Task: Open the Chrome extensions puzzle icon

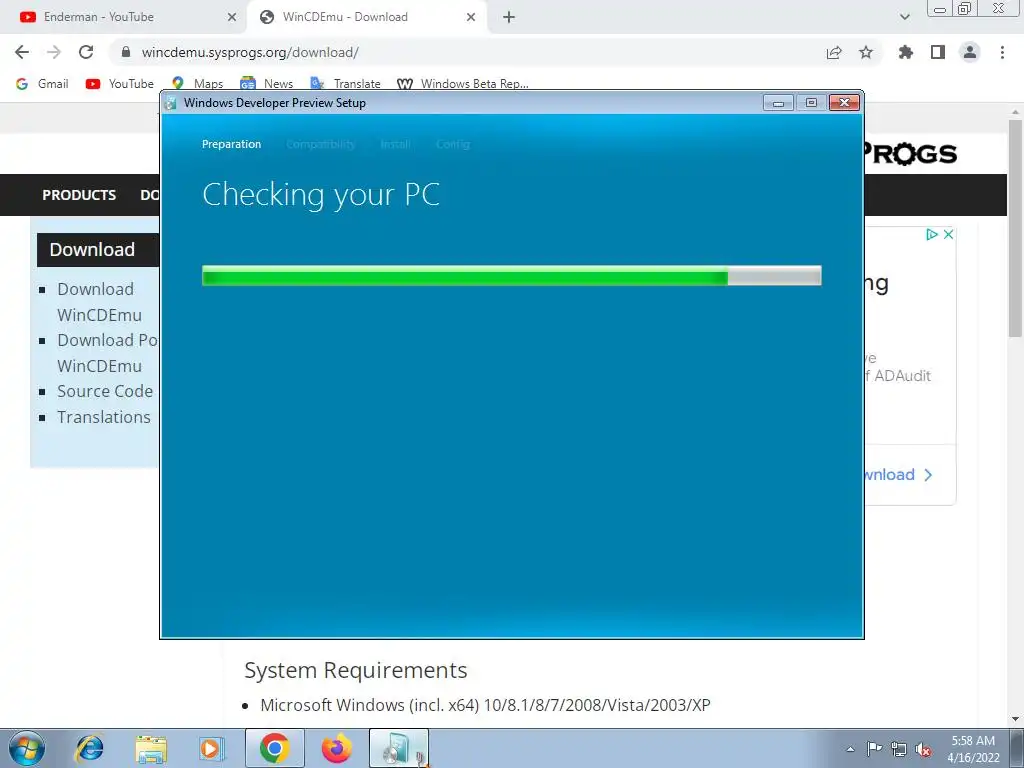Action: click(x=906, y=52)
